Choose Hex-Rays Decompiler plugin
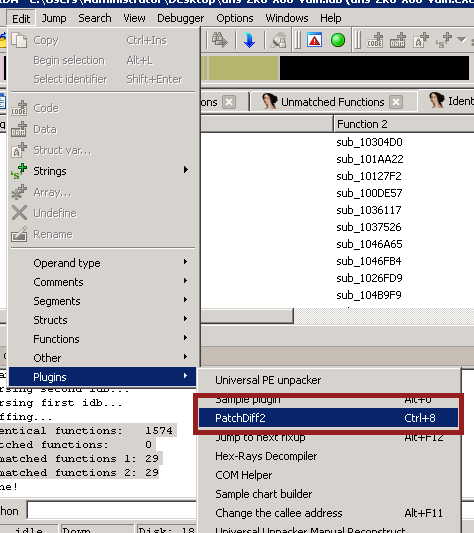The width and height of the screenshot is (474, 533). [328, 456]
